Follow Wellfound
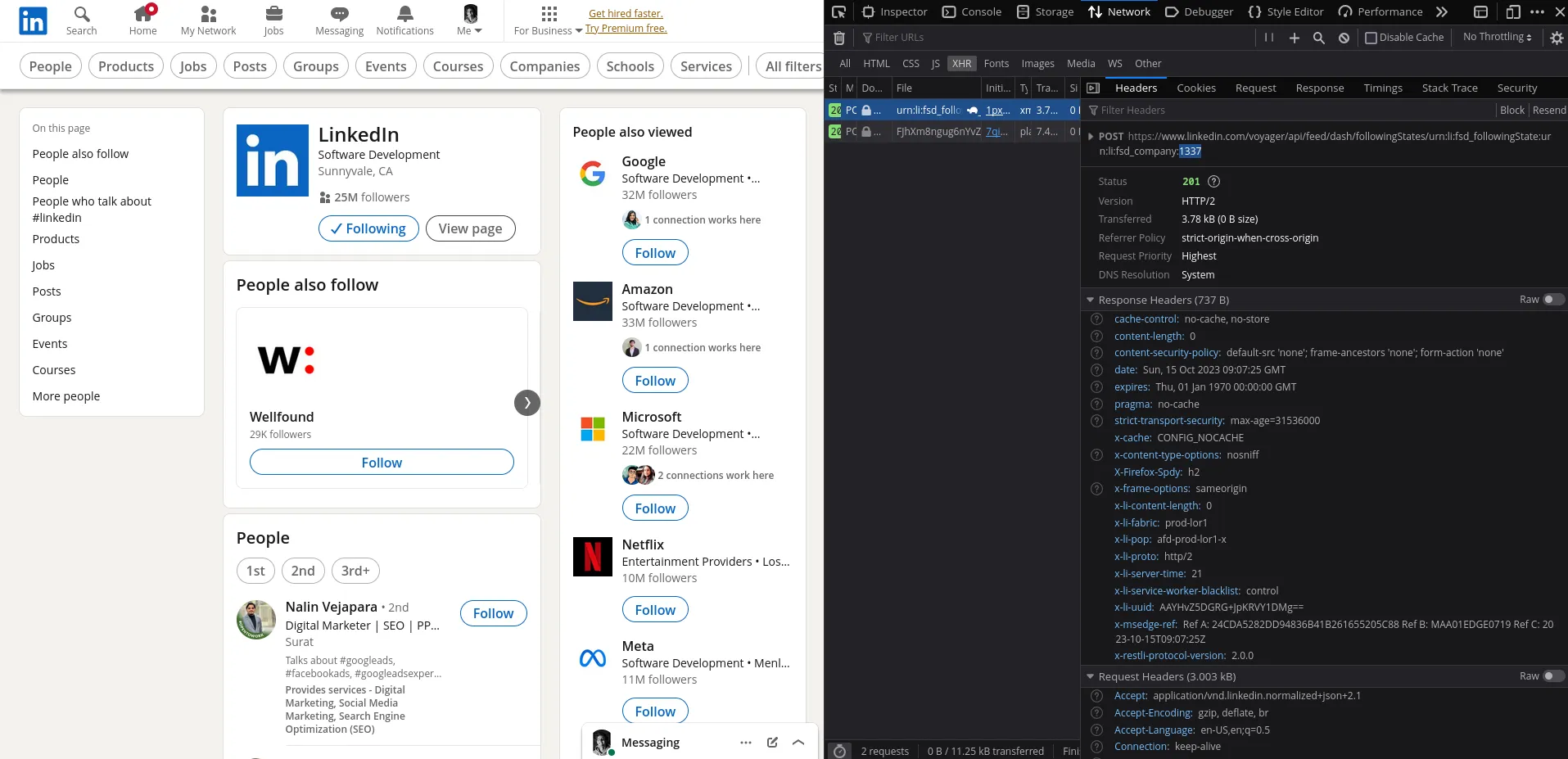The image size is (1568, 759). tap(382, 463)
